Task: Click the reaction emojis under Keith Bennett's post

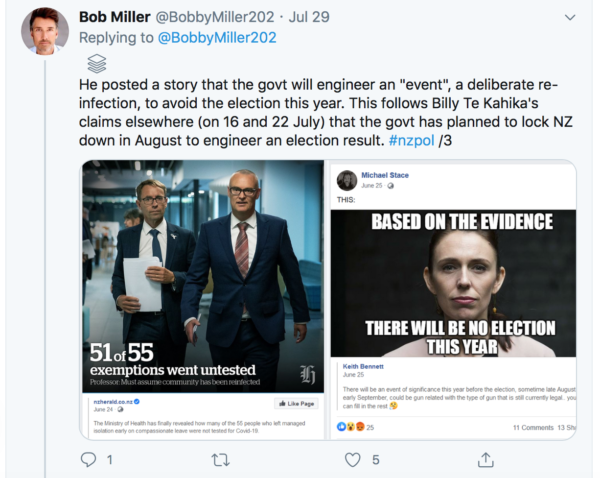Action: pos(350,427)
